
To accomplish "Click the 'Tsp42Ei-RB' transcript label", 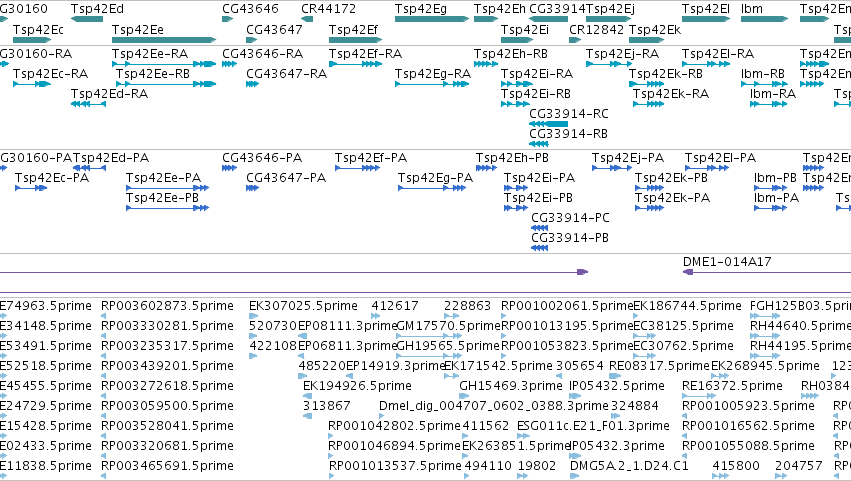I will pos(536,94).
